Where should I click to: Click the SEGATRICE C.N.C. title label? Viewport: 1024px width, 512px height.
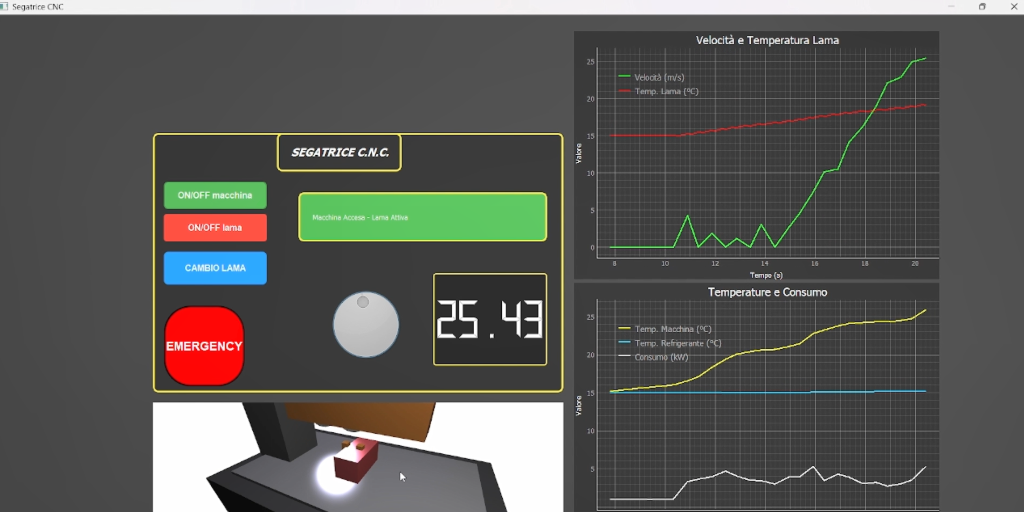tap(340, 153)
